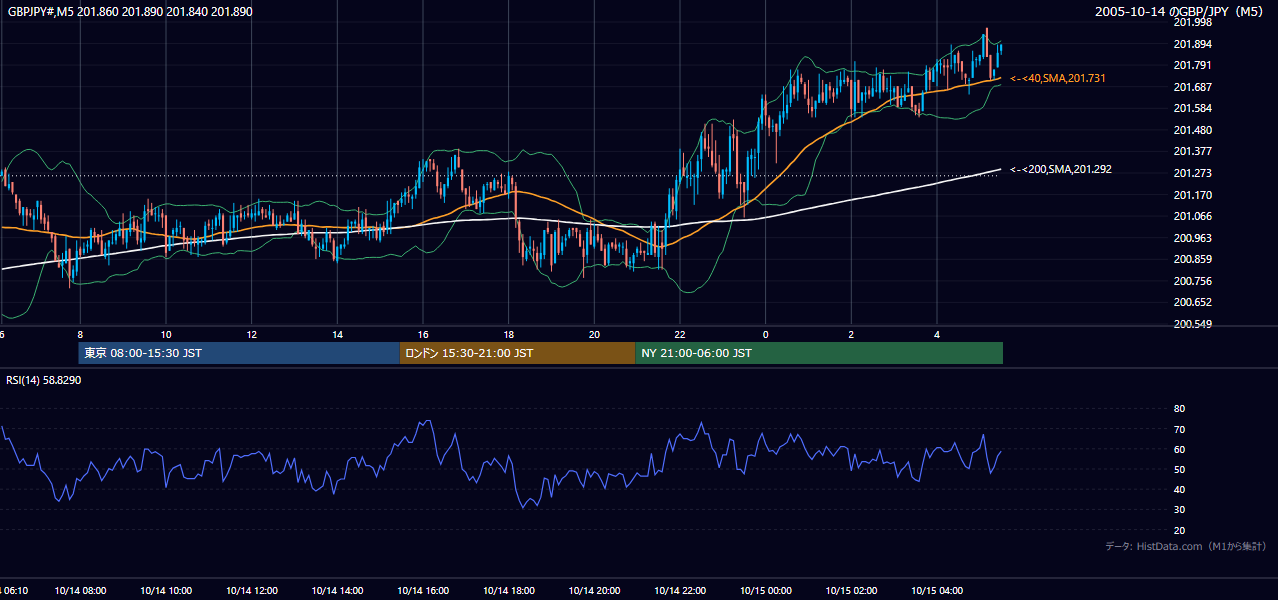Viewport: 1278px width, 600px height.
Task: Click the 10/14 08:00 time label
Action: (x=80, y=591)
